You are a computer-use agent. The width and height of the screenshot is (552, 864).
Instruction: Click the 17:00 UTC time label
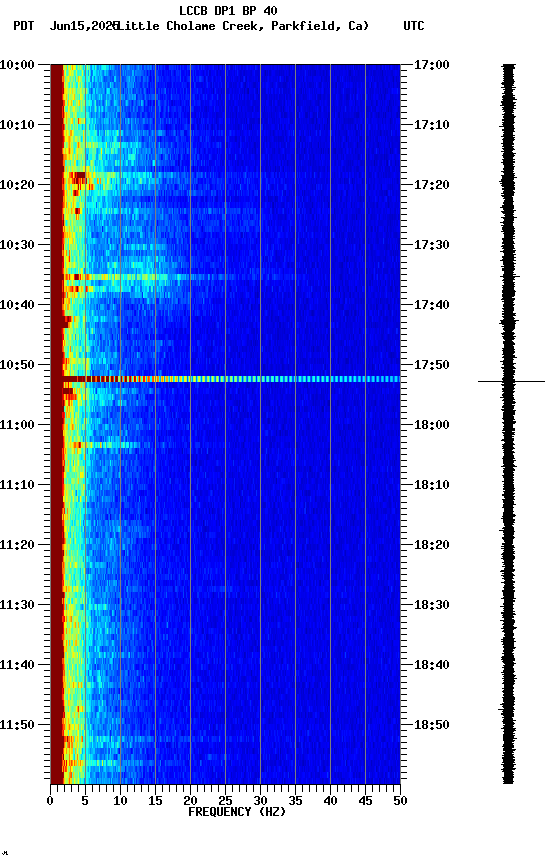tap(432, 65)
